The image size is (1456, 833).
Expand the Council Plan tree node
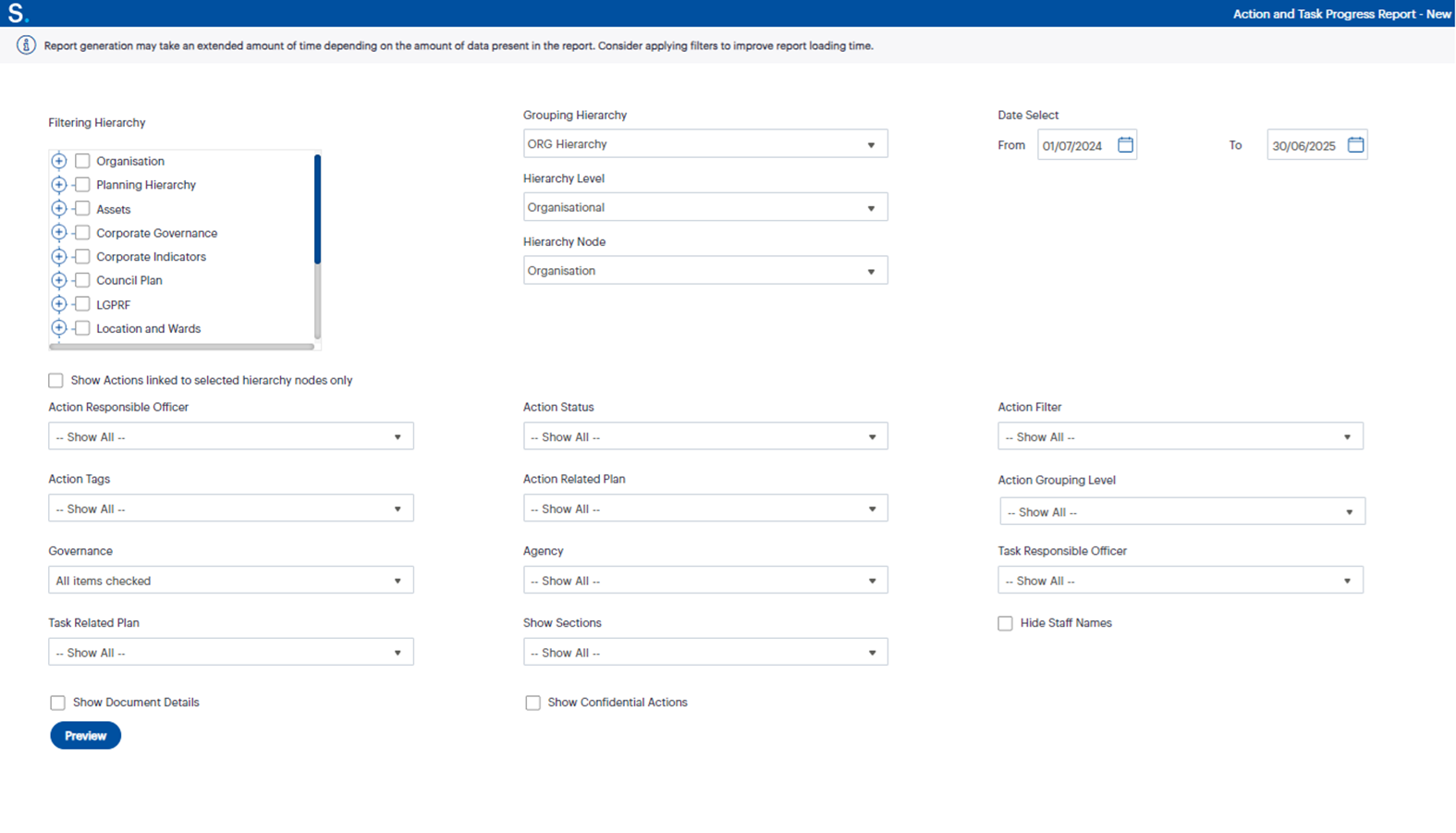(59, 280)
